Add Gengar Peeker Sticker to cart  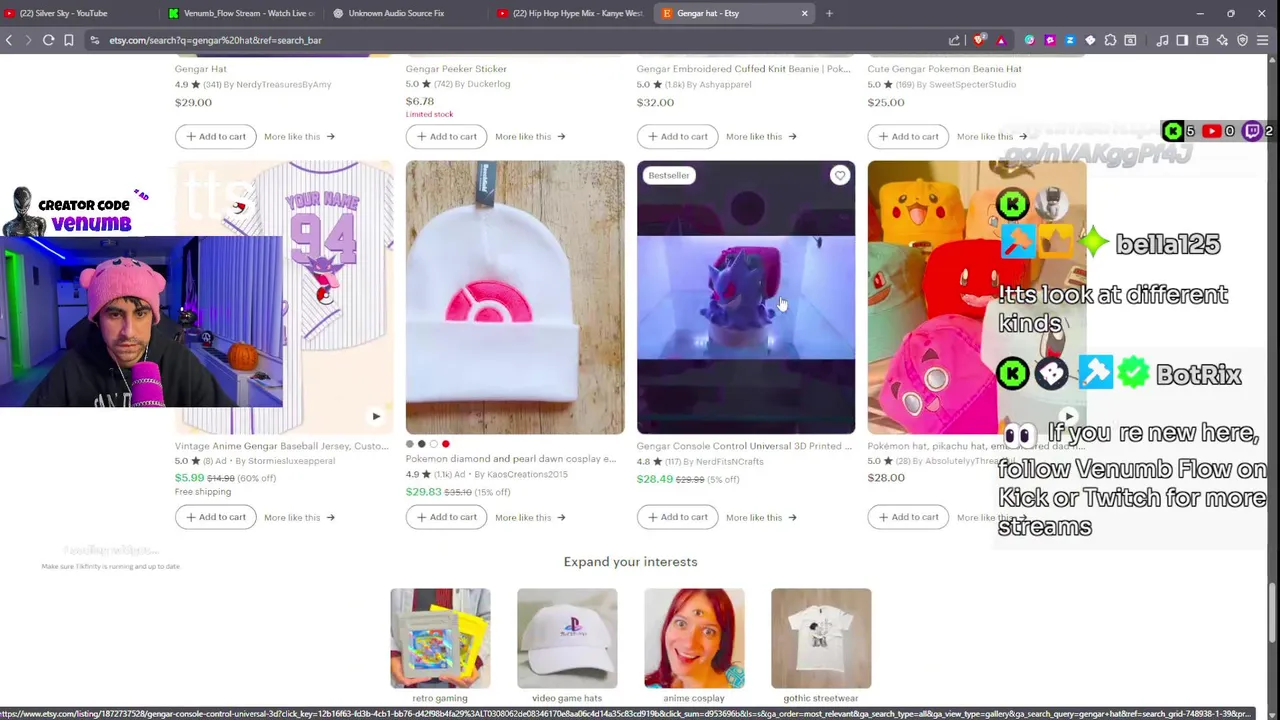click(x=446, y=136)
